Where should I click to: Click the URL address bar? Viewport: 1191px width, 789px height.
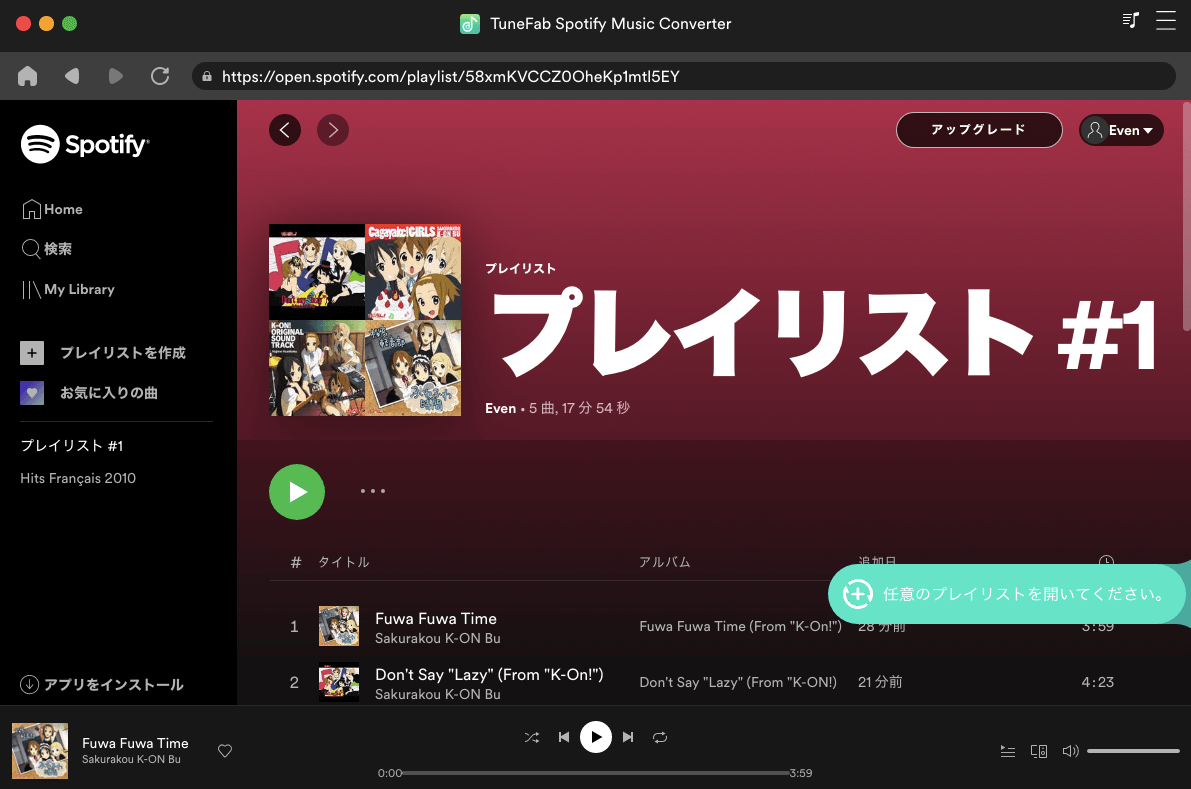[680, 76]
